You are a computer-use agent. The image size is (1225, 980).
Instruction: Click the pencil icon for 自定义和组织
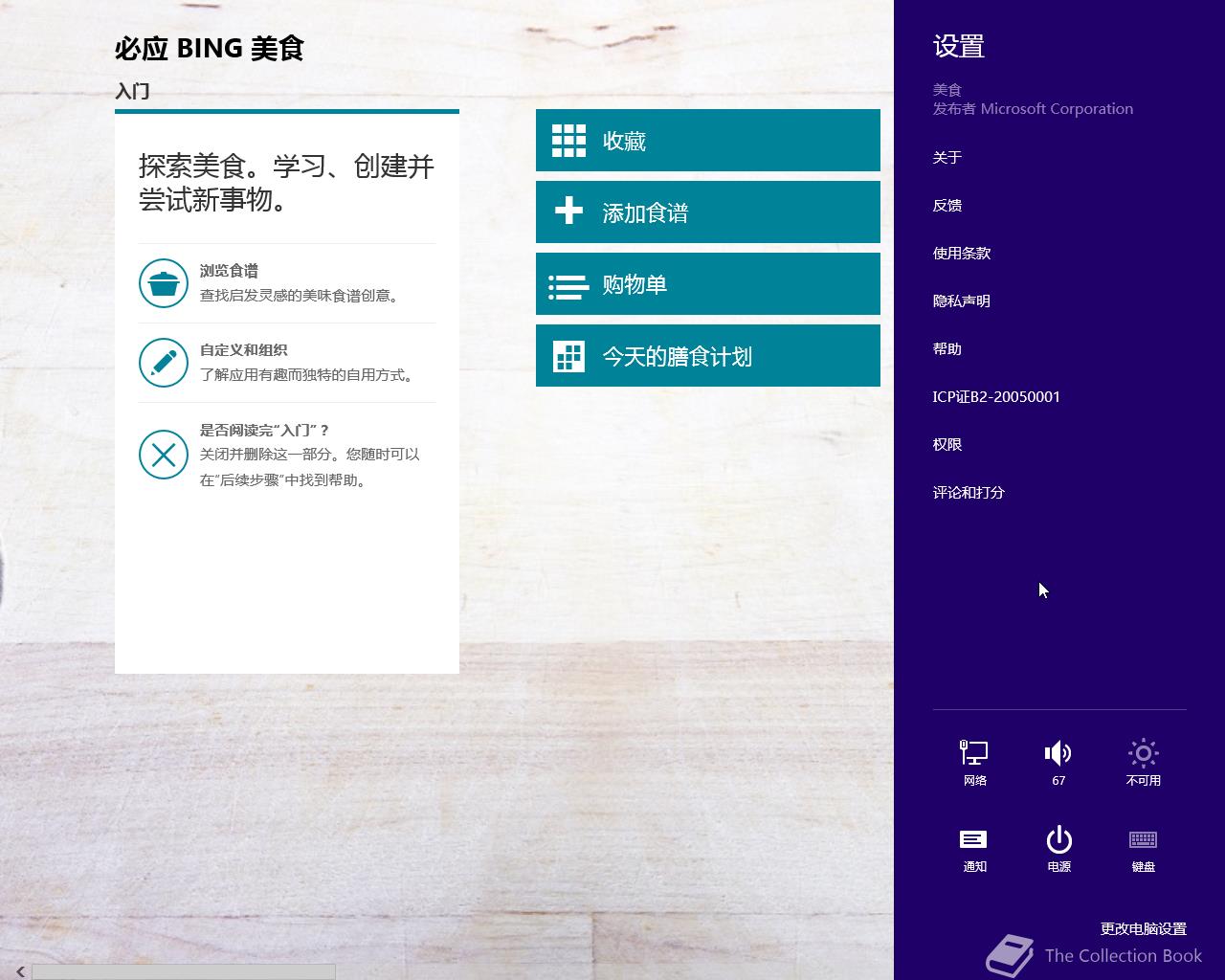[x=164, y=363]
